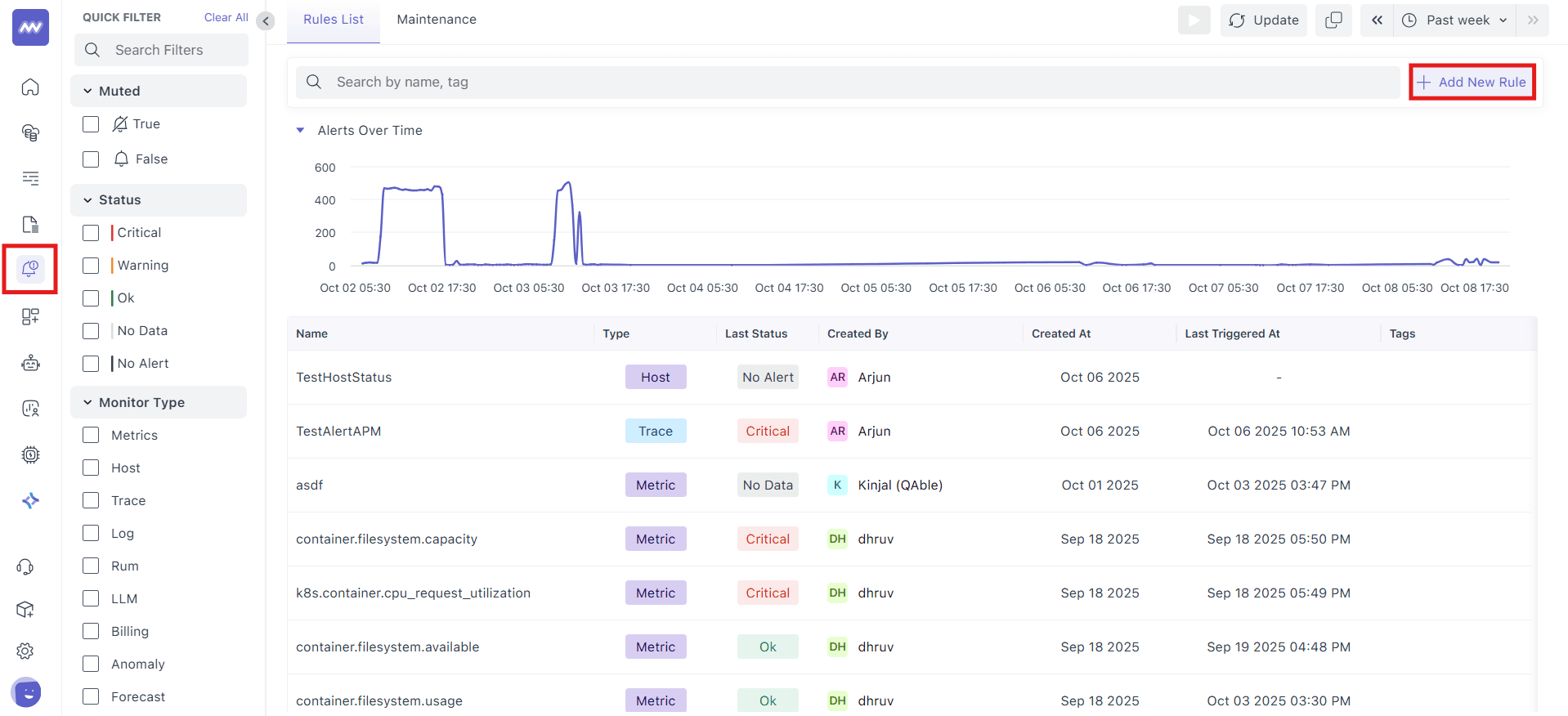Open the Settings gear icon
The image size is (1568, 716).
25,651
